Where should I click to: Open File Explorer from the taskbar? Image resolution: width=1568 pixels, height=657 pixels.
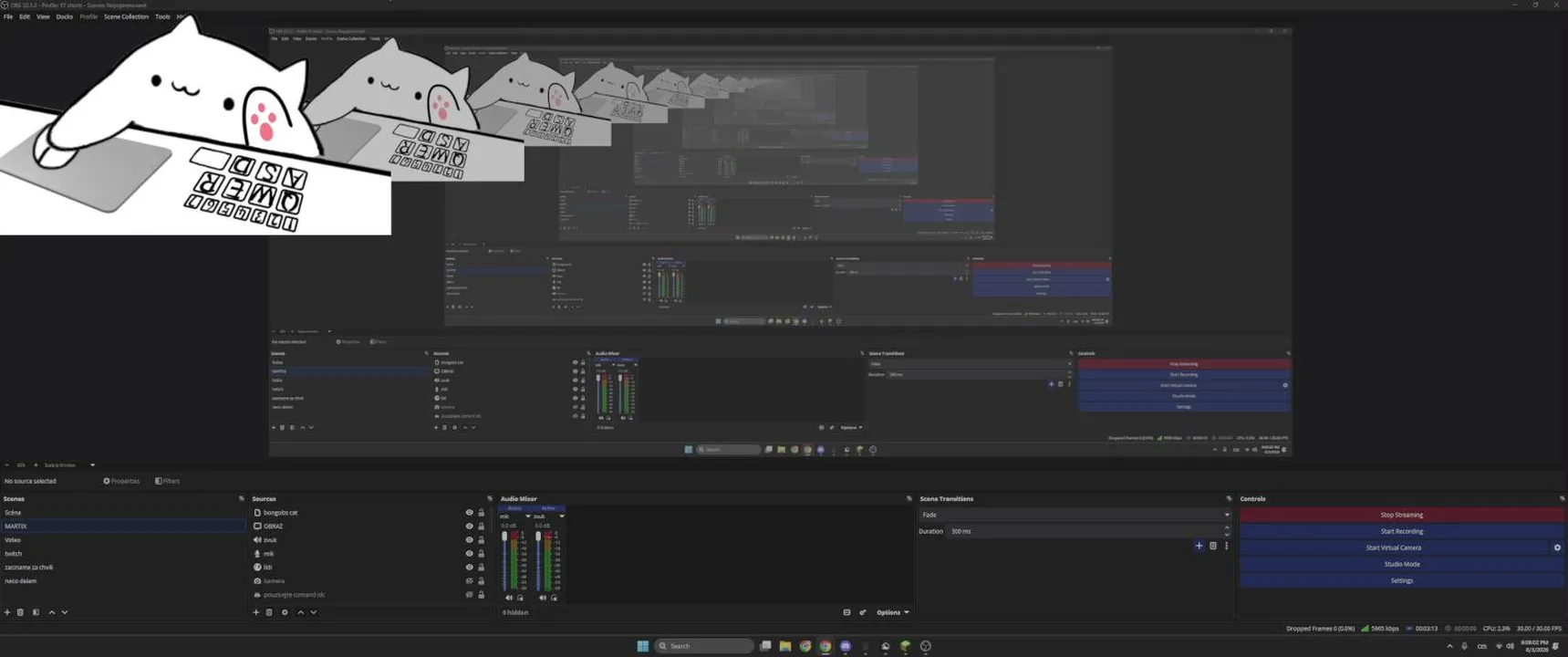pos(784,646)
